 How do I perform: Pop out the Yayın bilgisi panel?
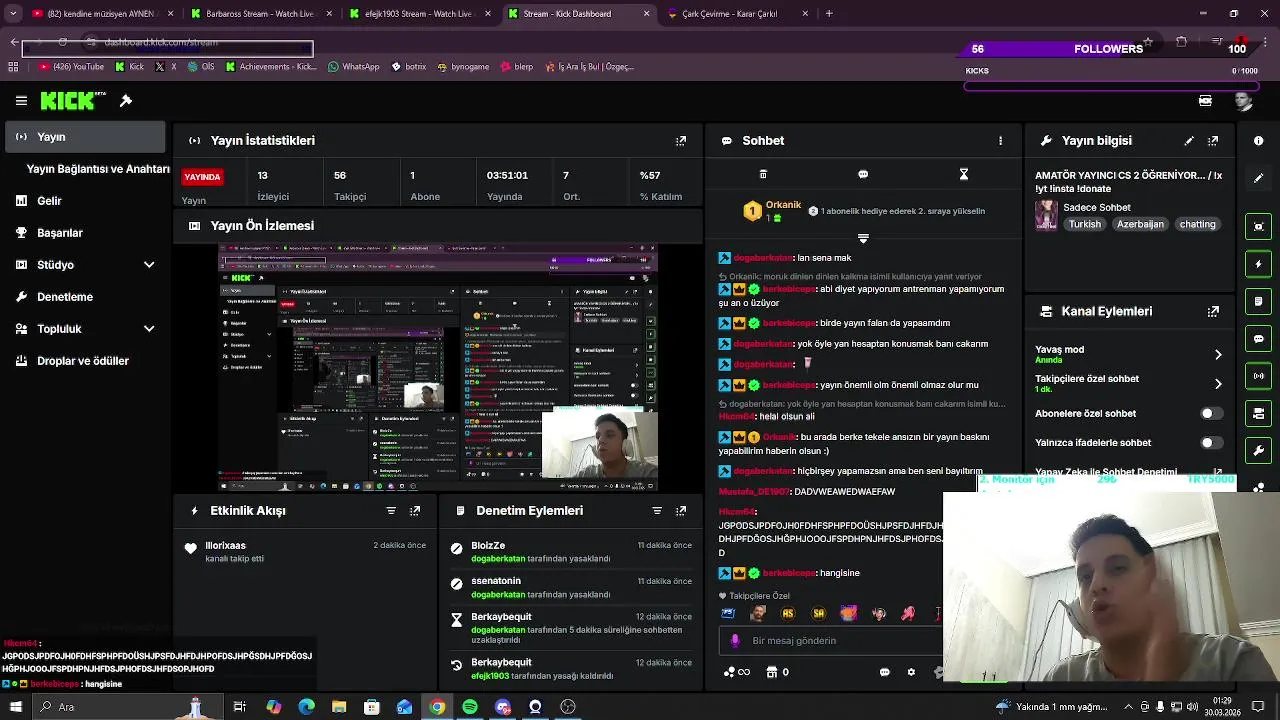[x=1213, y=141]
